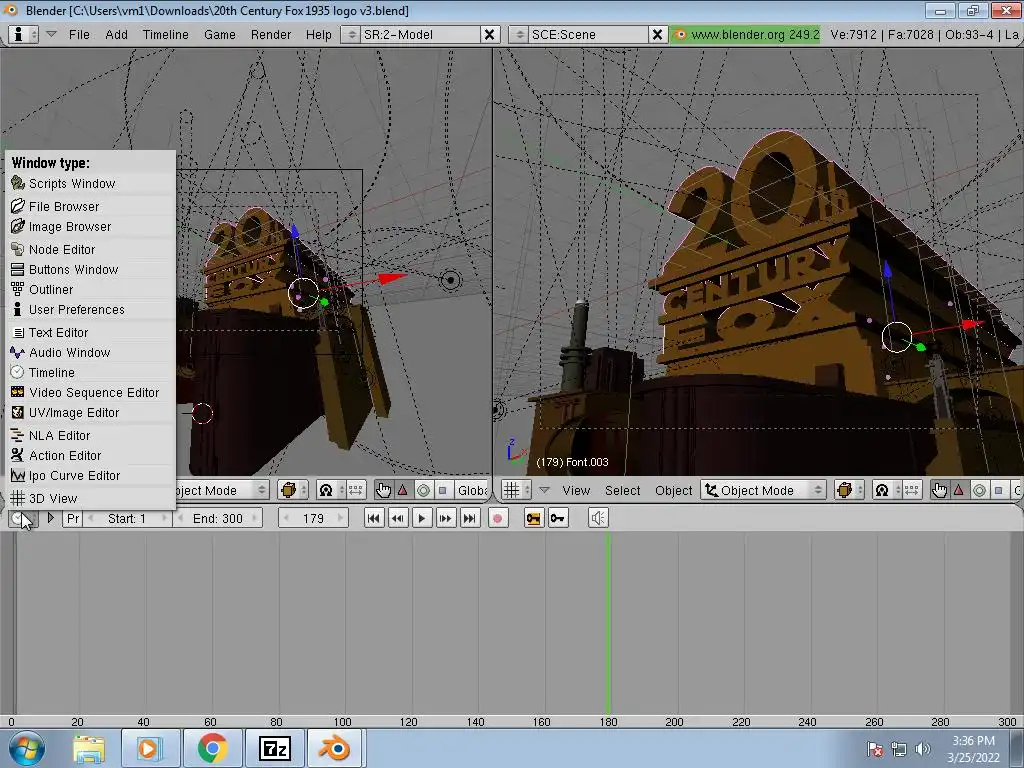Viewport: 1024px width, 768px height.
Task: Open screen selector dropdown arrows beside SR:2-Model
Action: click(352, 35)
